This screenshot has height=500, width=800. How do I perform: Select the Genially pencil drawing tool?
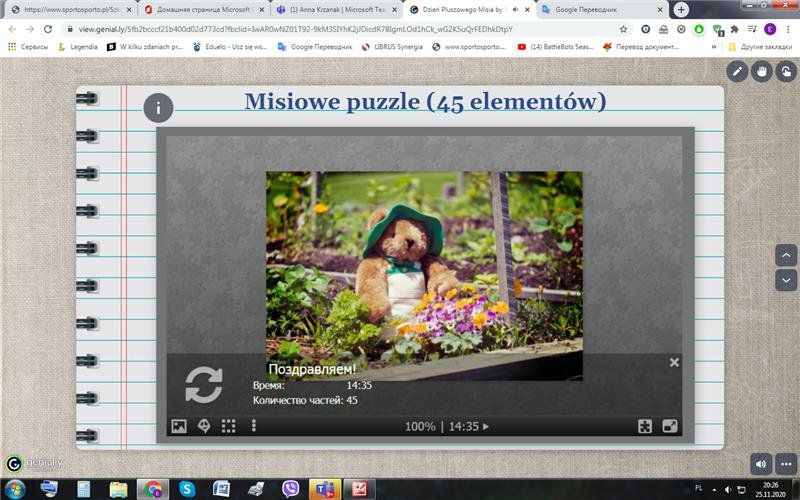pos(737,71)
